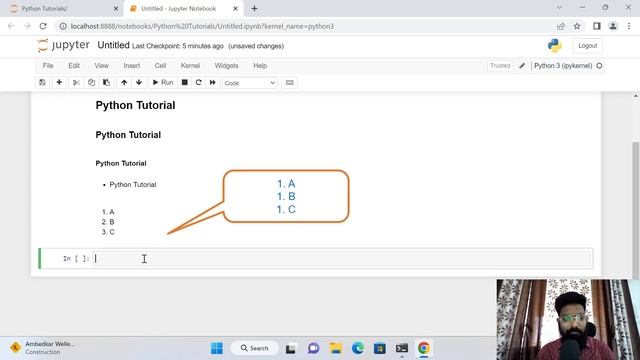Click list item 2. B
This screenshot has height=360, width=640.
pyautogui.click(x=108, y=222)
